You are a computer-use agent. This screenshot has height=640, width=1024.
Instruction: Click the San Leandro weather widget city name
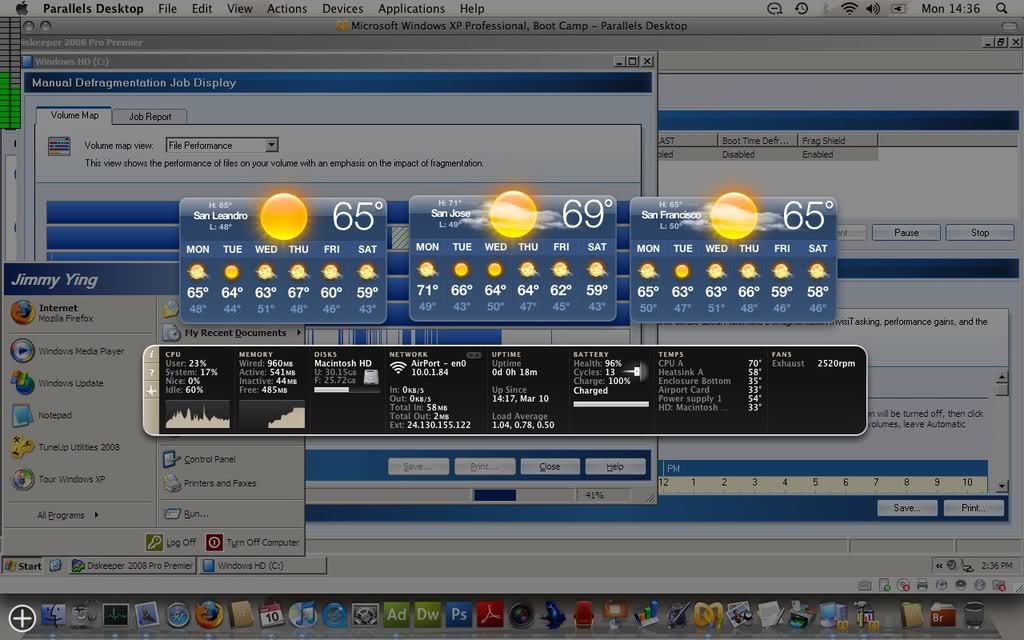(x=220, y=216)
